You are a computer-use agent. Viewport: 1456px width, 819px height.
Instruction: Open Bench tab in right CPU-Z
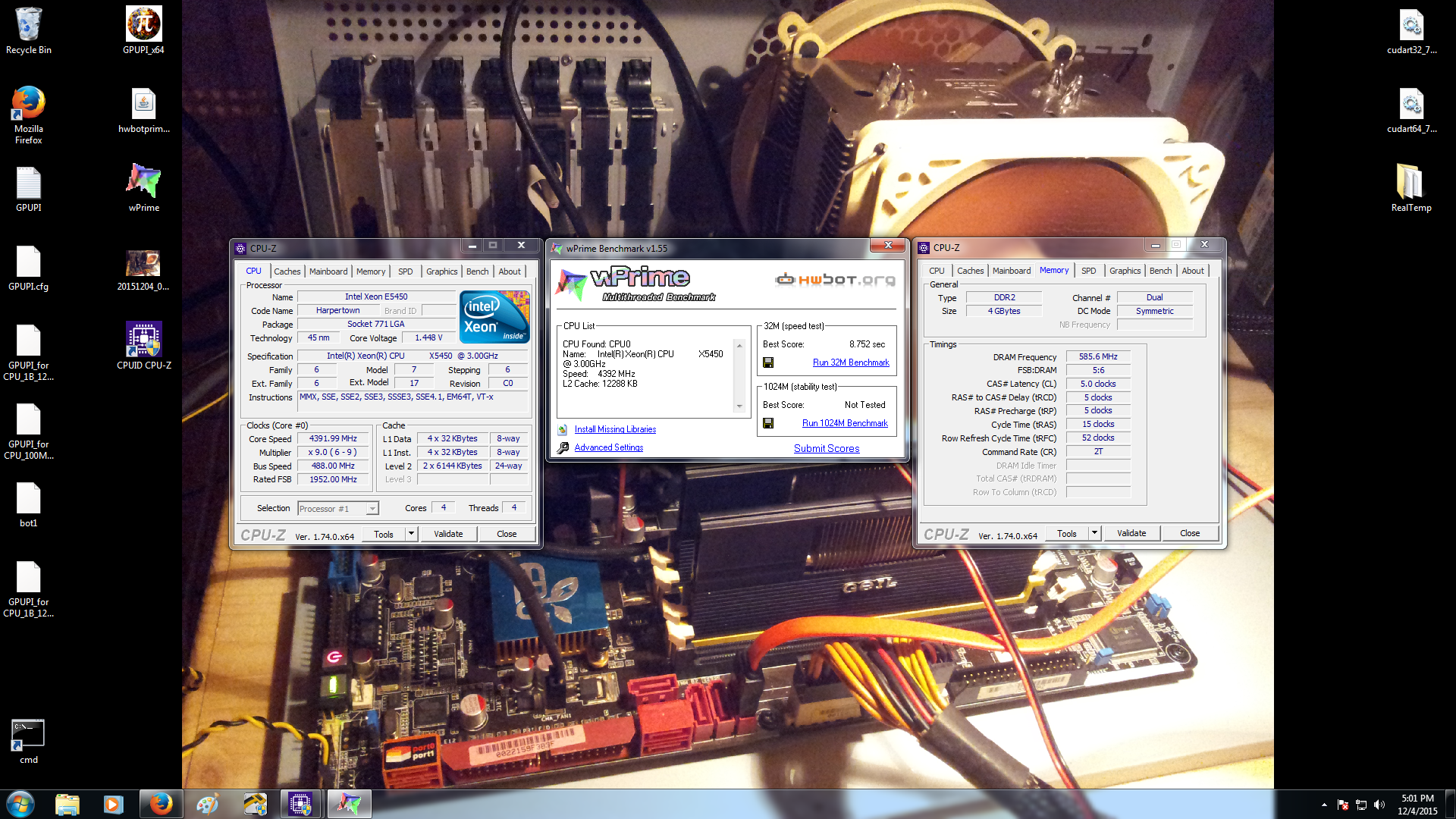click(1160, 271)
